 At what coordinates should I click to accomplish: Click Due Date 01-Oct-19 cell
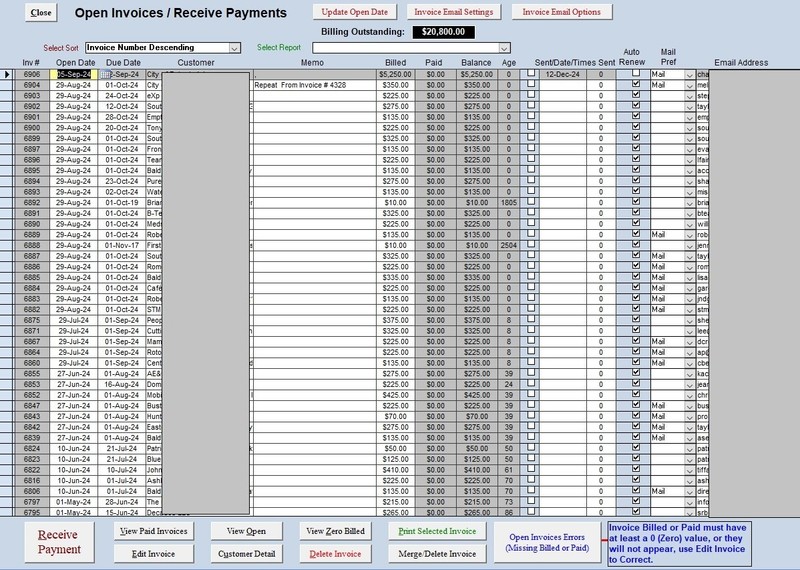coord(121,203)
